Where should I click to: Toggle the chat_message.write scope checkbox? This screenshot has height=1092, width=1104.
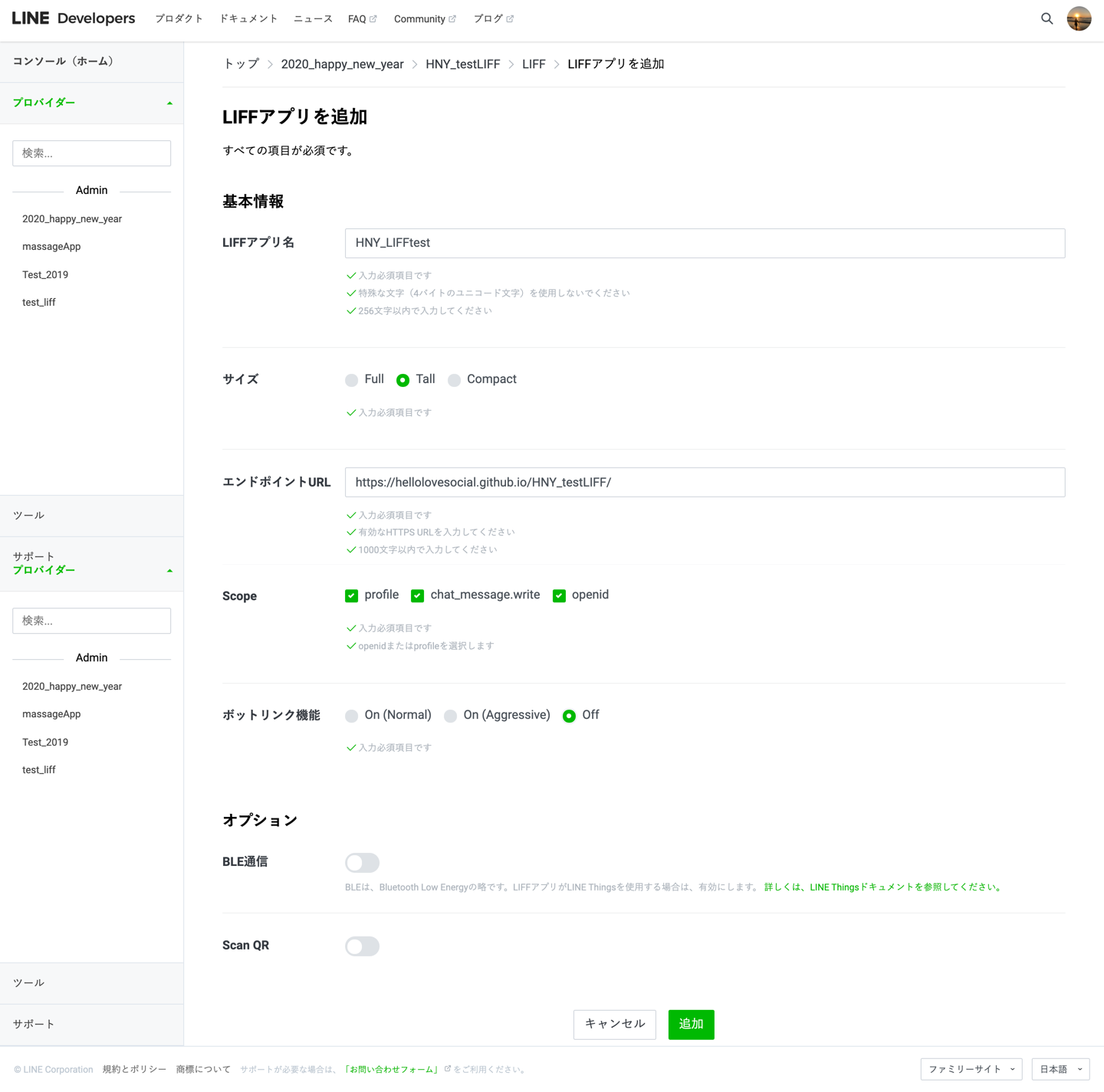tap(418, 595)
